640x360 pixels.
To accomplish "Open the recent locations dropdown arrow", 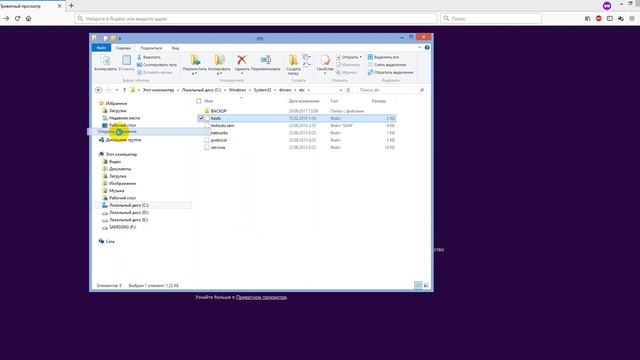I will pyautogui.click(x=117, y=90).
